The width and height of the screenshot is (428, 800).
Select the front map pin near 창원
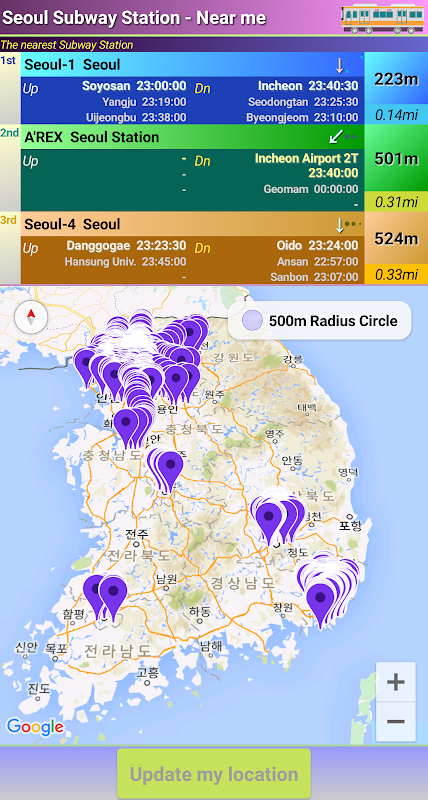coord(320,604)
